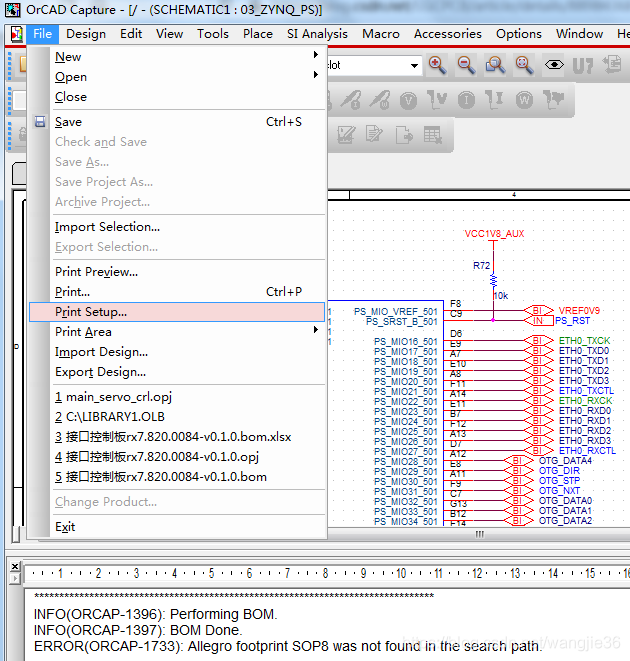Click the table grid toolbar icon
Viewport: 630px width, 661px height.
pyautogui.click(x=433, y=135)
